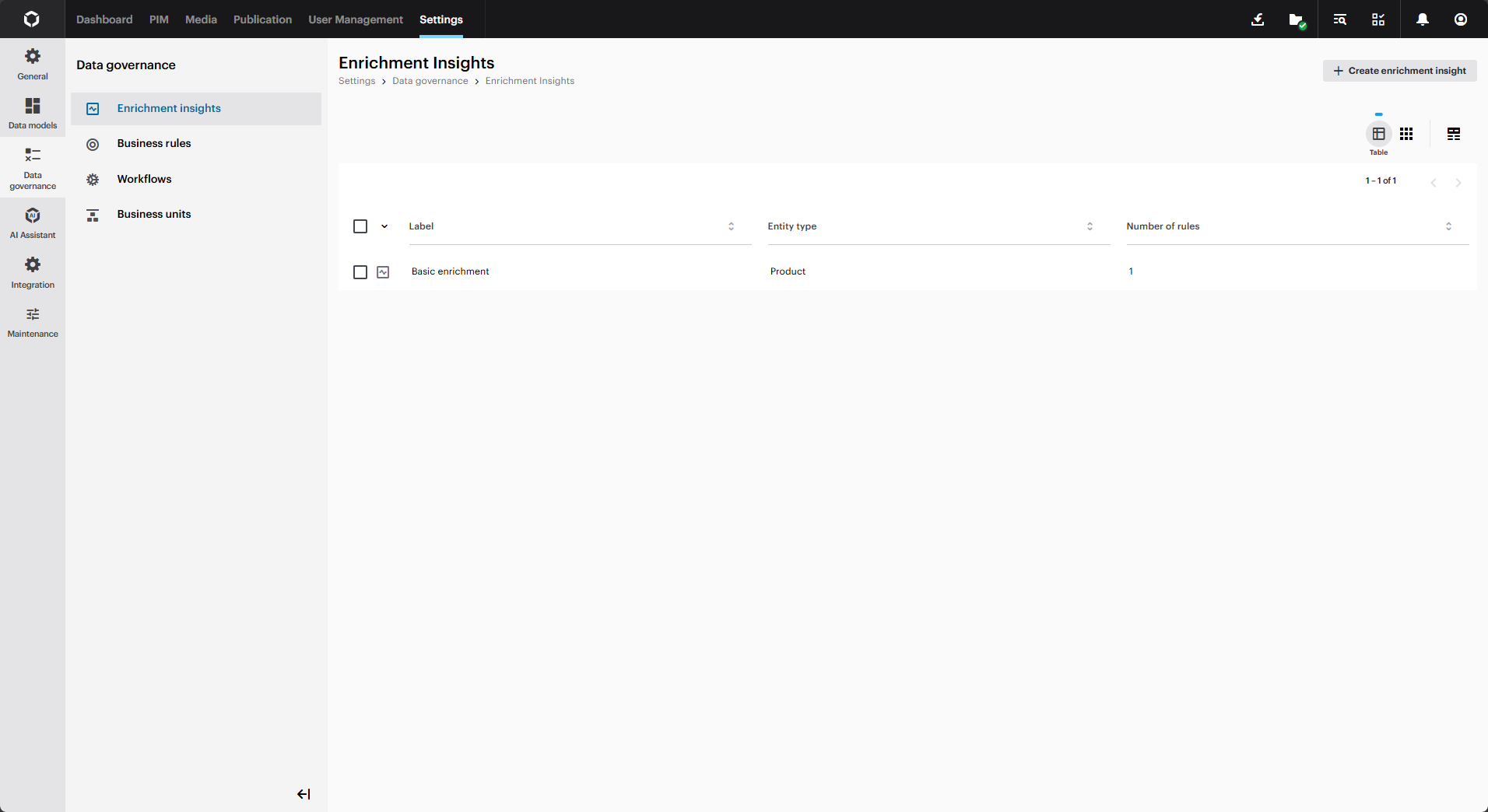Open the global search icon
The image size is (1488, 812).
[x=1339, y=19]
